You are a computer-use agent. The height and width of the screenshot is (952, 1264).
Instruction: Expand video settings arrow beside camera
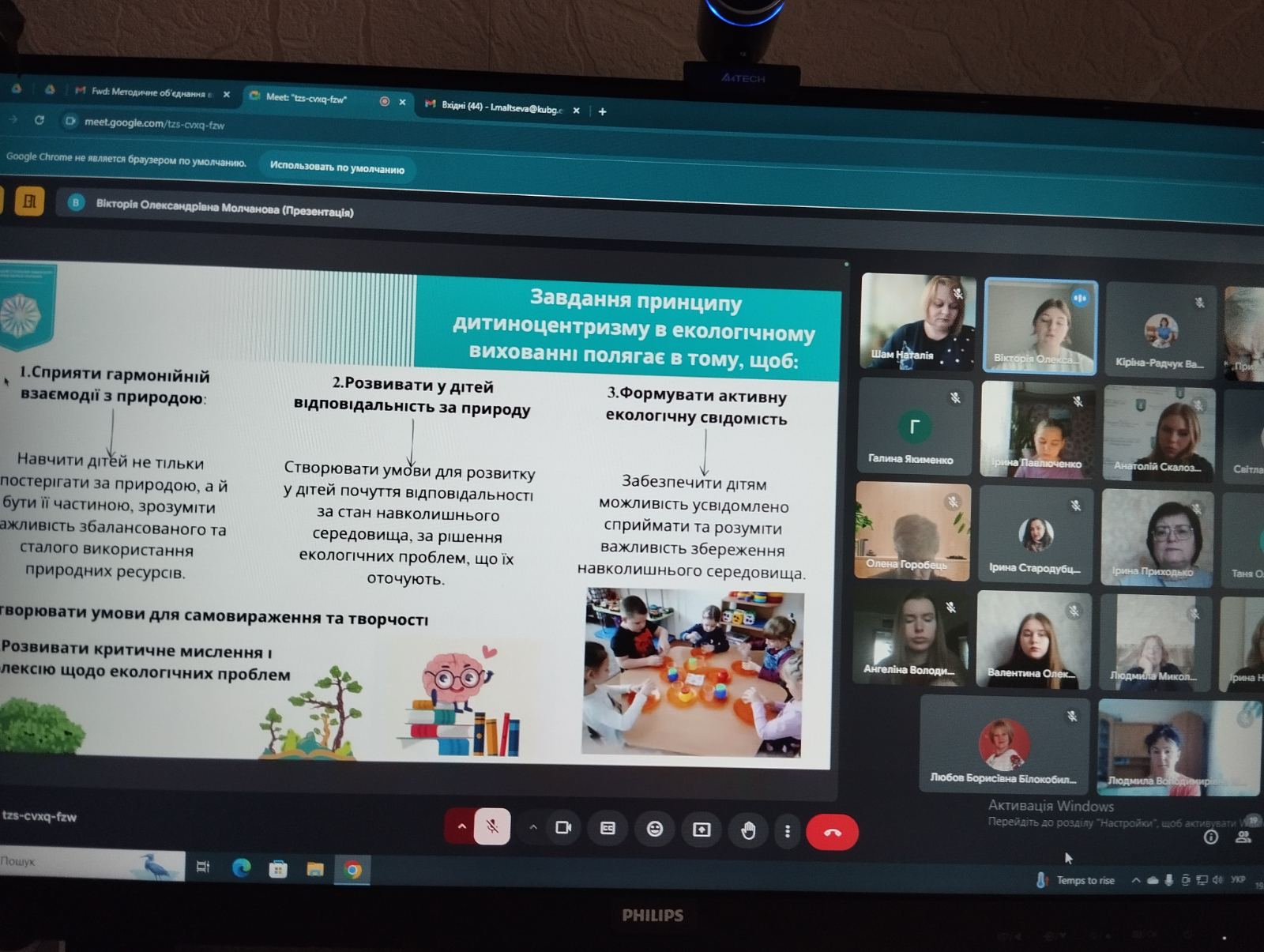[x=533, y=827]
